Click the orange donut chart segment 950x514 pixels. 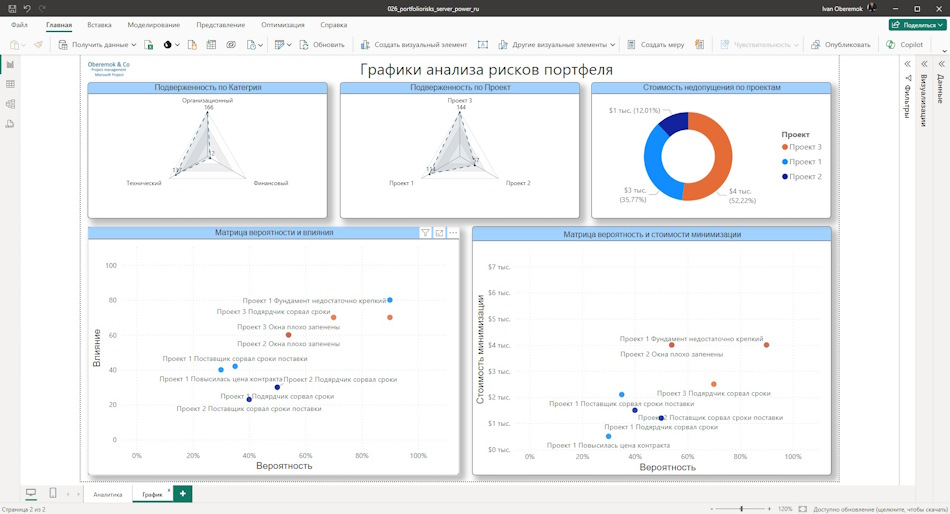tap(721, 156)
